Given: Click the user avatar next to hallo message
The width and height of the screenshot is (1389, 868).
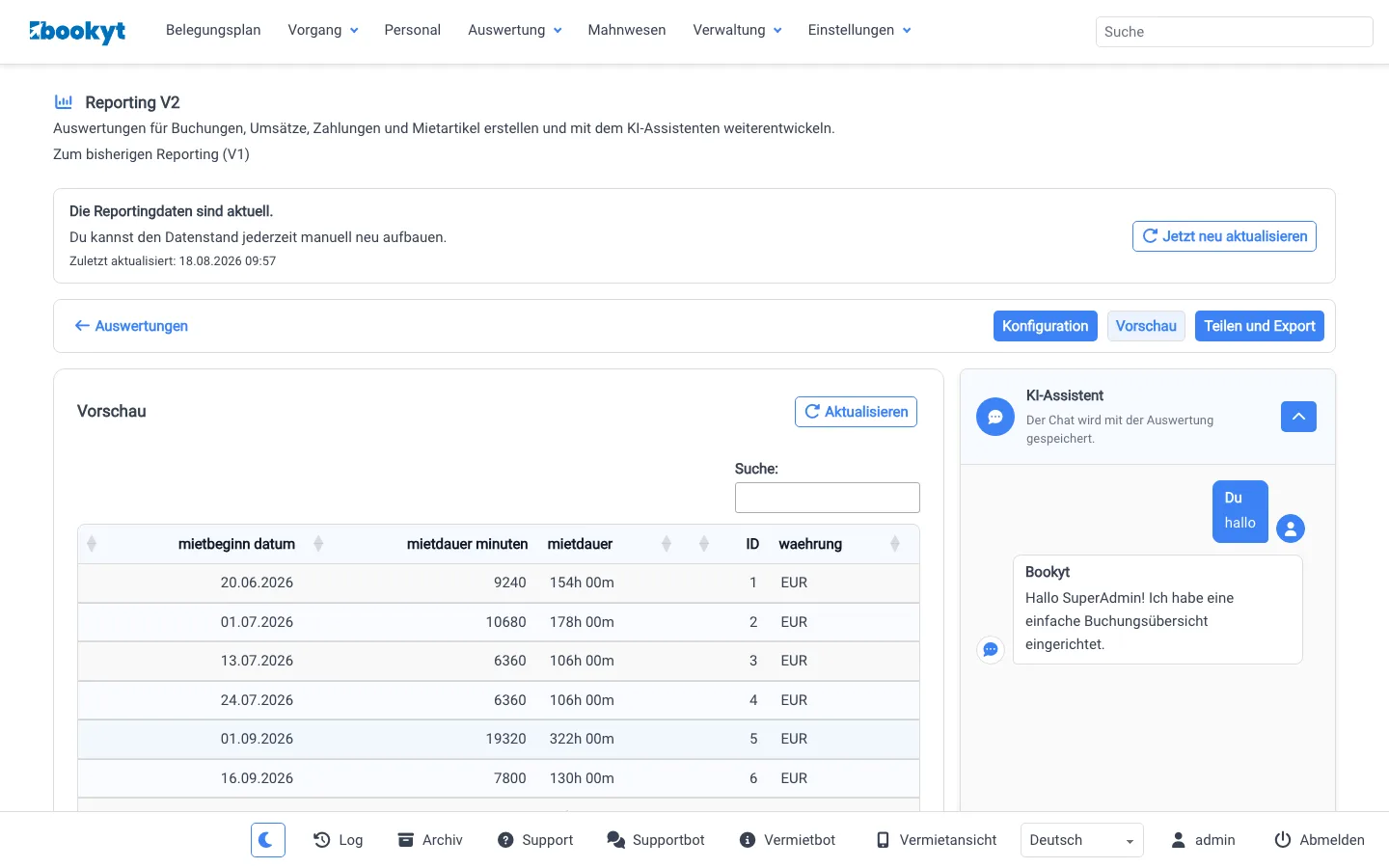Looking at the screenshot, I should click(1291, 528).
